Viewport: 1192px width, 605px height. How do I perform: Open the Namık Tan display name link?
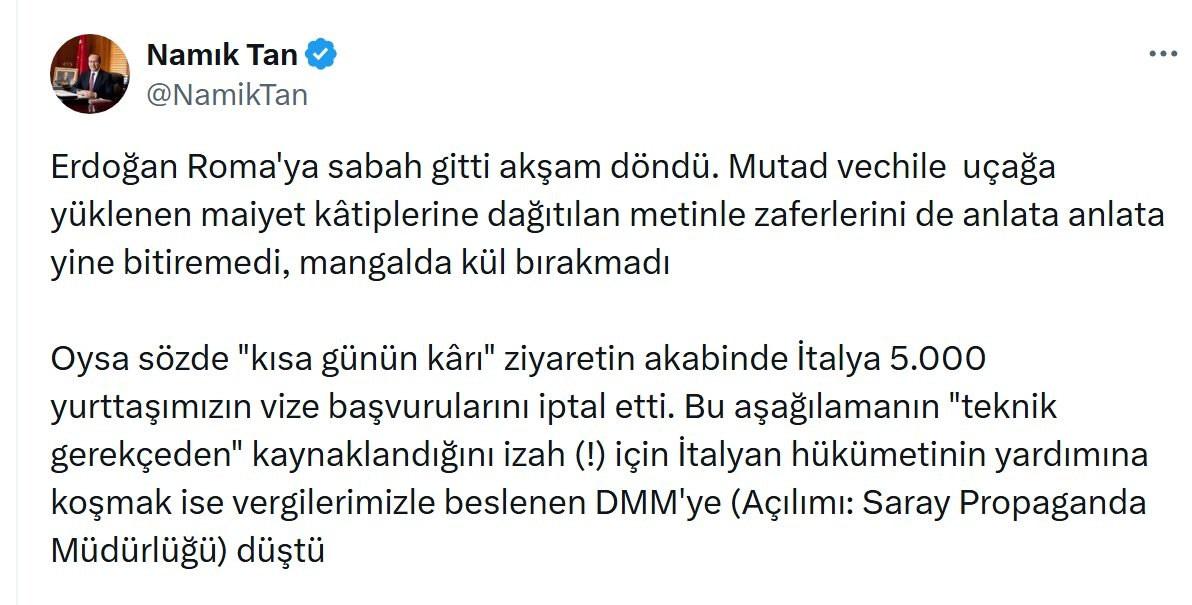[x=221, y=55]
